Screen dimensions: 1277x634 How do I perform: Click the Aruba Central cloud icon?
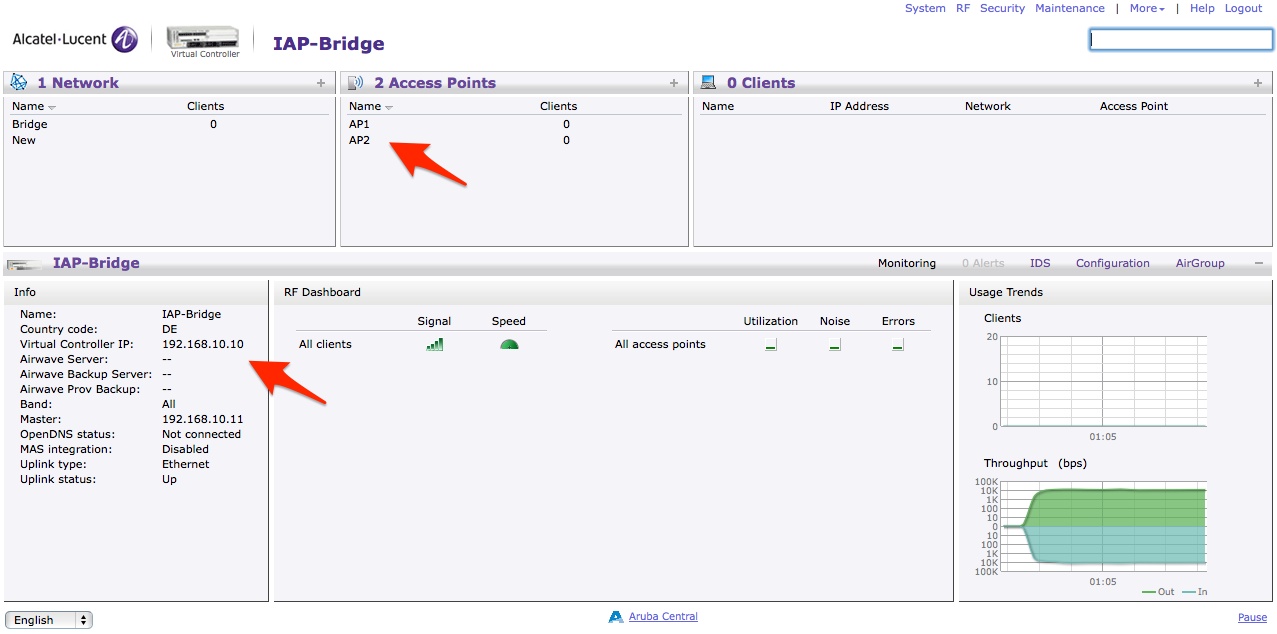[616, 617]
